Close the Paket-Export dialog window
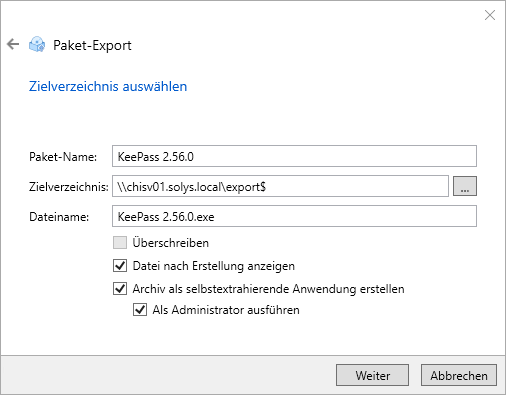Screen dimensions: 506x395 tap(490, 15)
